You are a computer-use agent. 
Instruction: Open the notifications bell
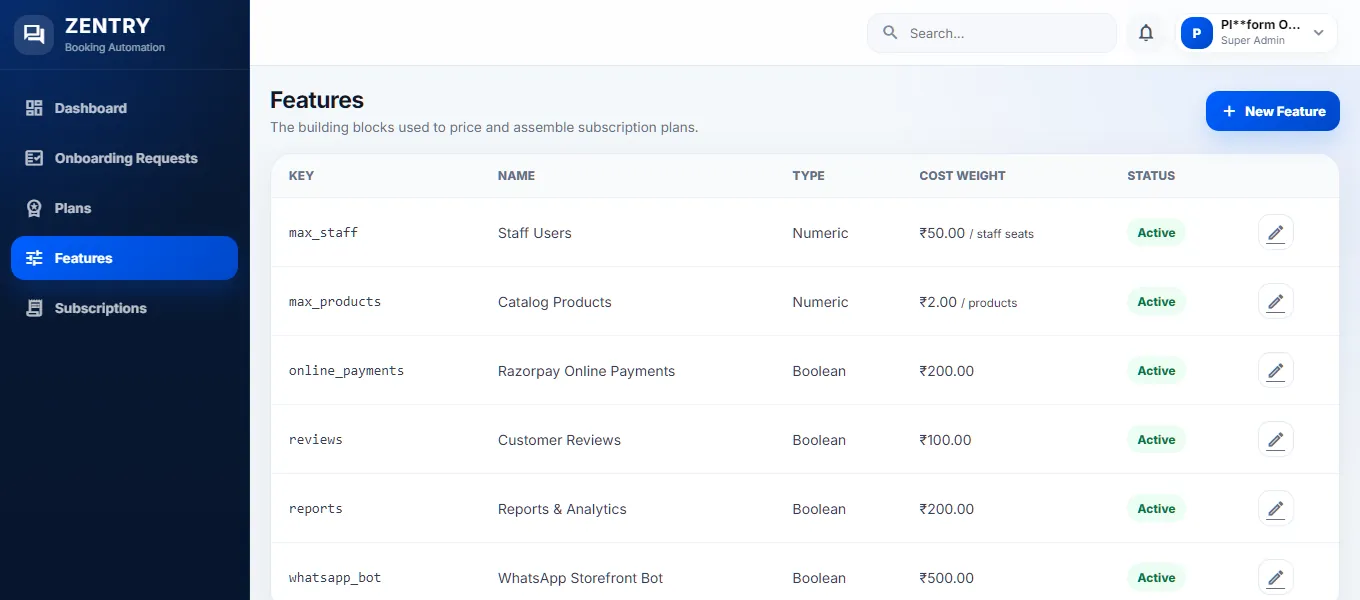[x=1146, y=33]
